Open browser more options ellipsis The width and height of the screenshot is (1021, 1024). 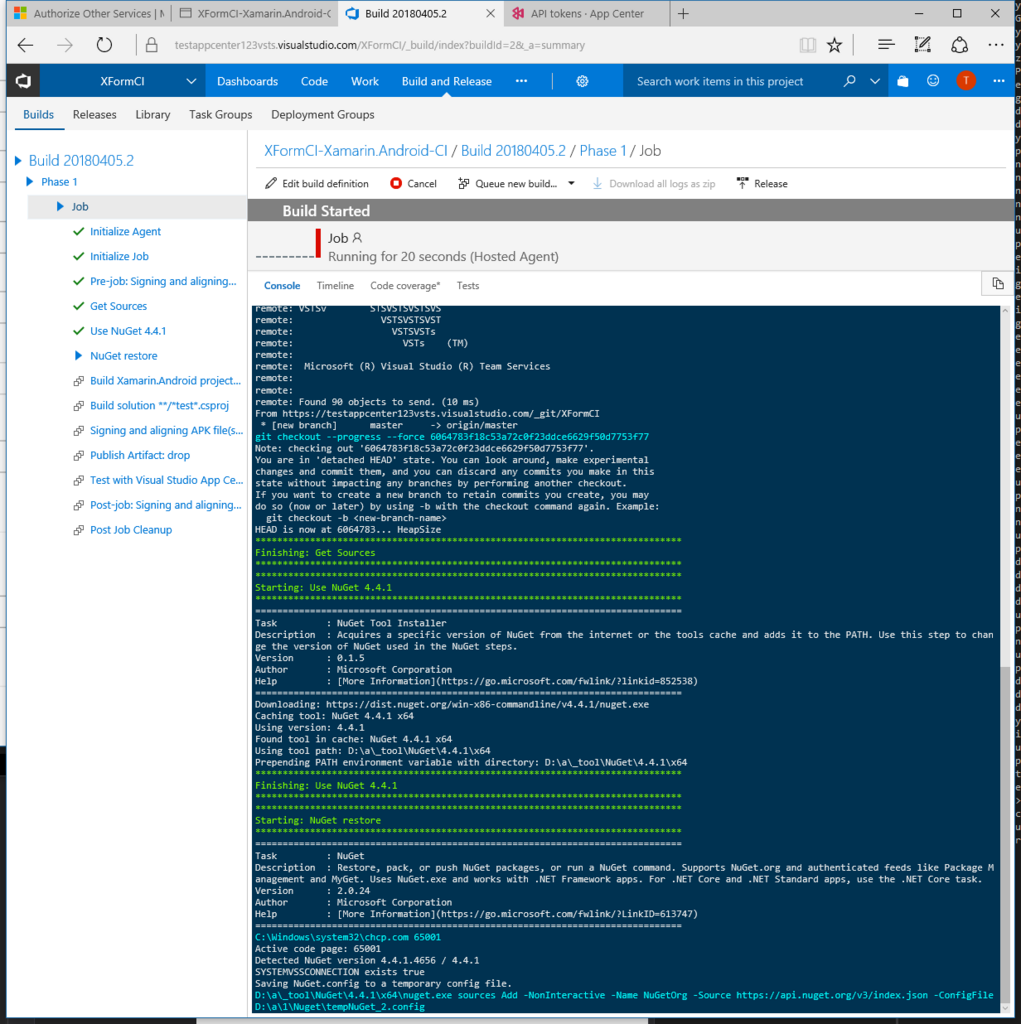996,45
